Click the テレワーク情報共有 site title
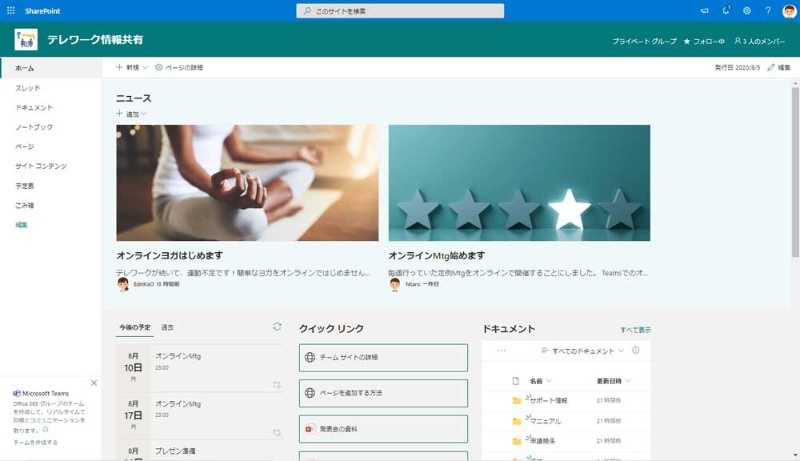800x461 pixels. pyautogui.click(x=95, y=40)
